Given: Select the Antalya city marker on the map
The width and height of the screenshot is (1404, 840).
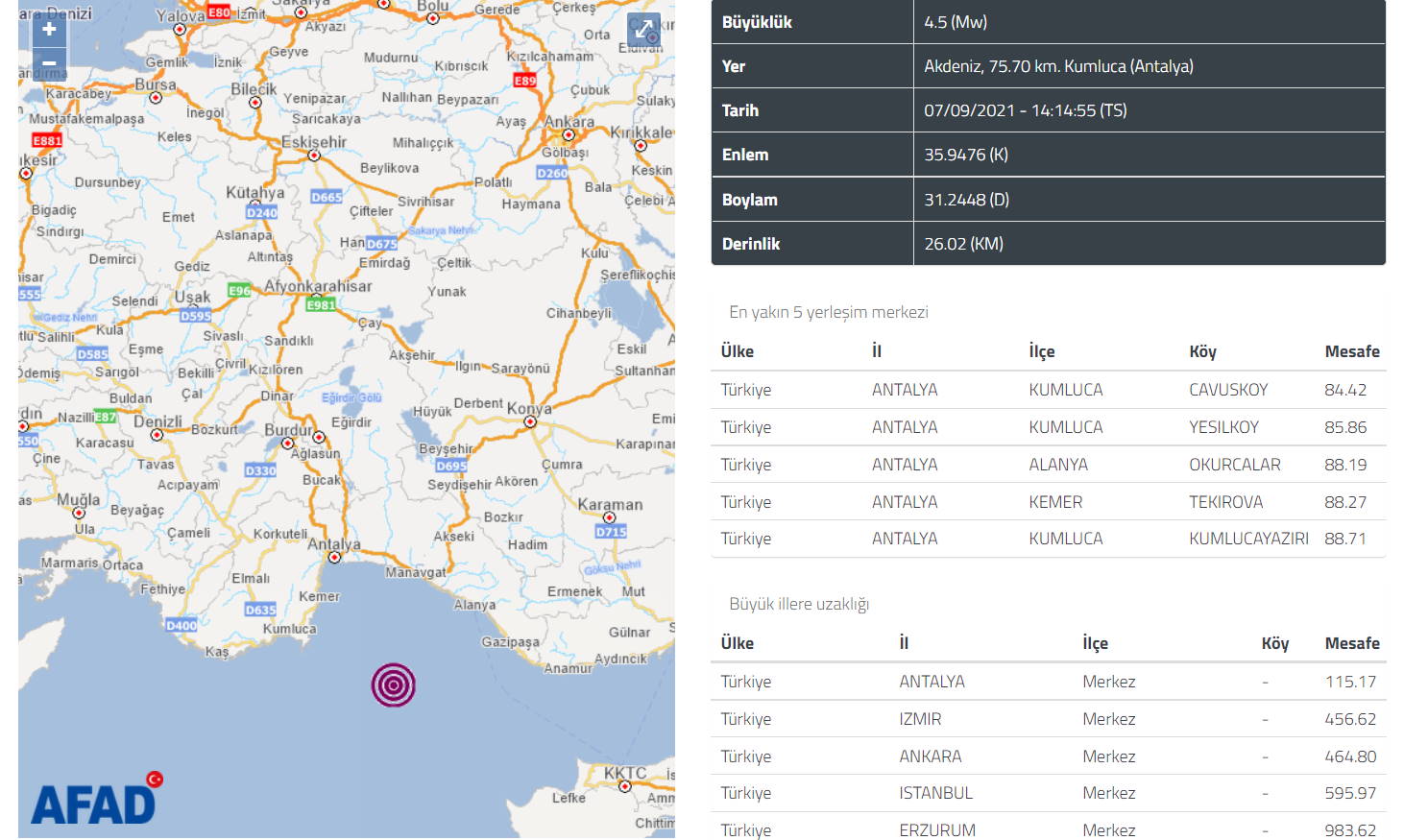Looking at the screenshot, I should coord(334,557).
